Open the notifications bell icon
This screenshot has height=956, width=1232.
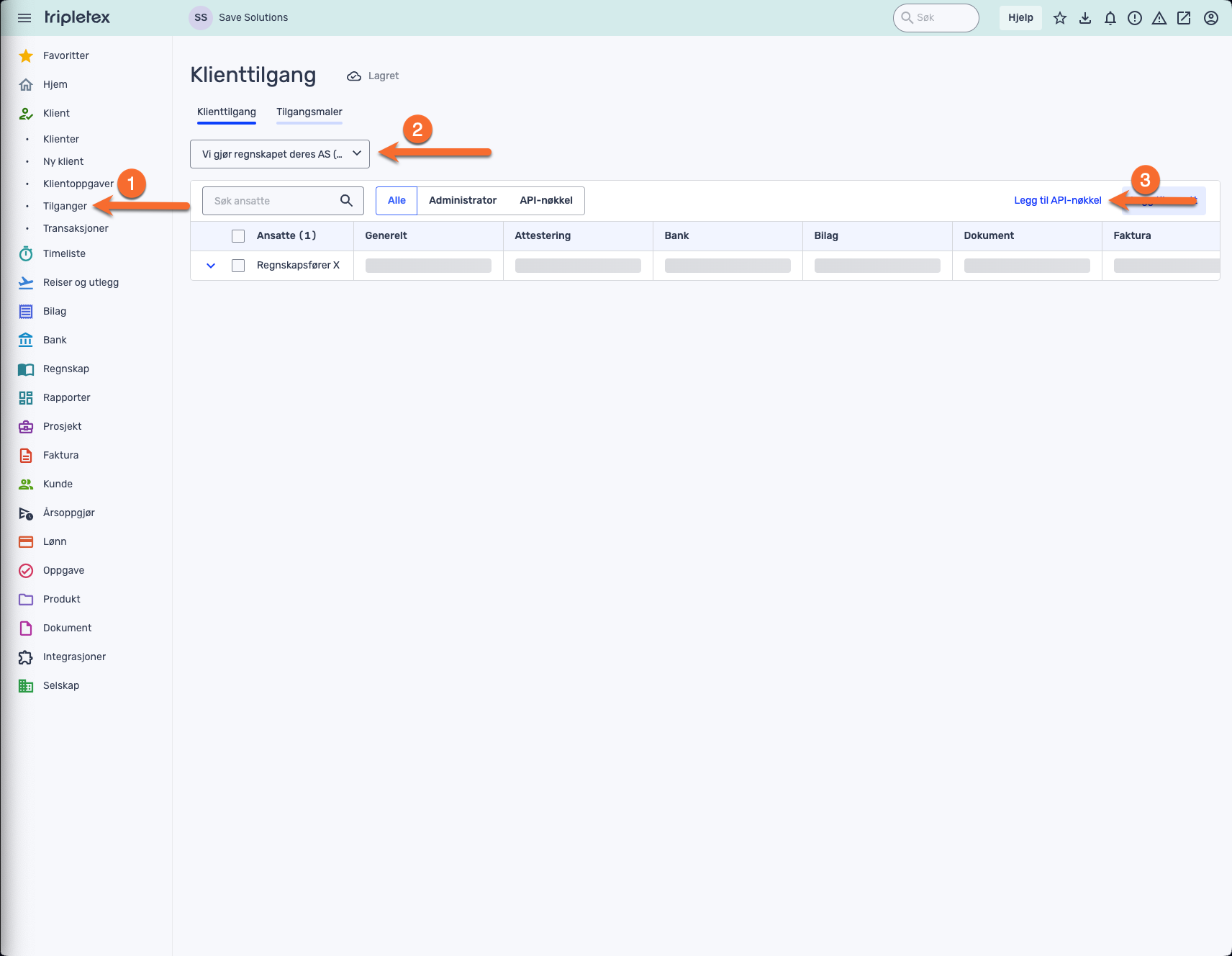point(1110,18)
